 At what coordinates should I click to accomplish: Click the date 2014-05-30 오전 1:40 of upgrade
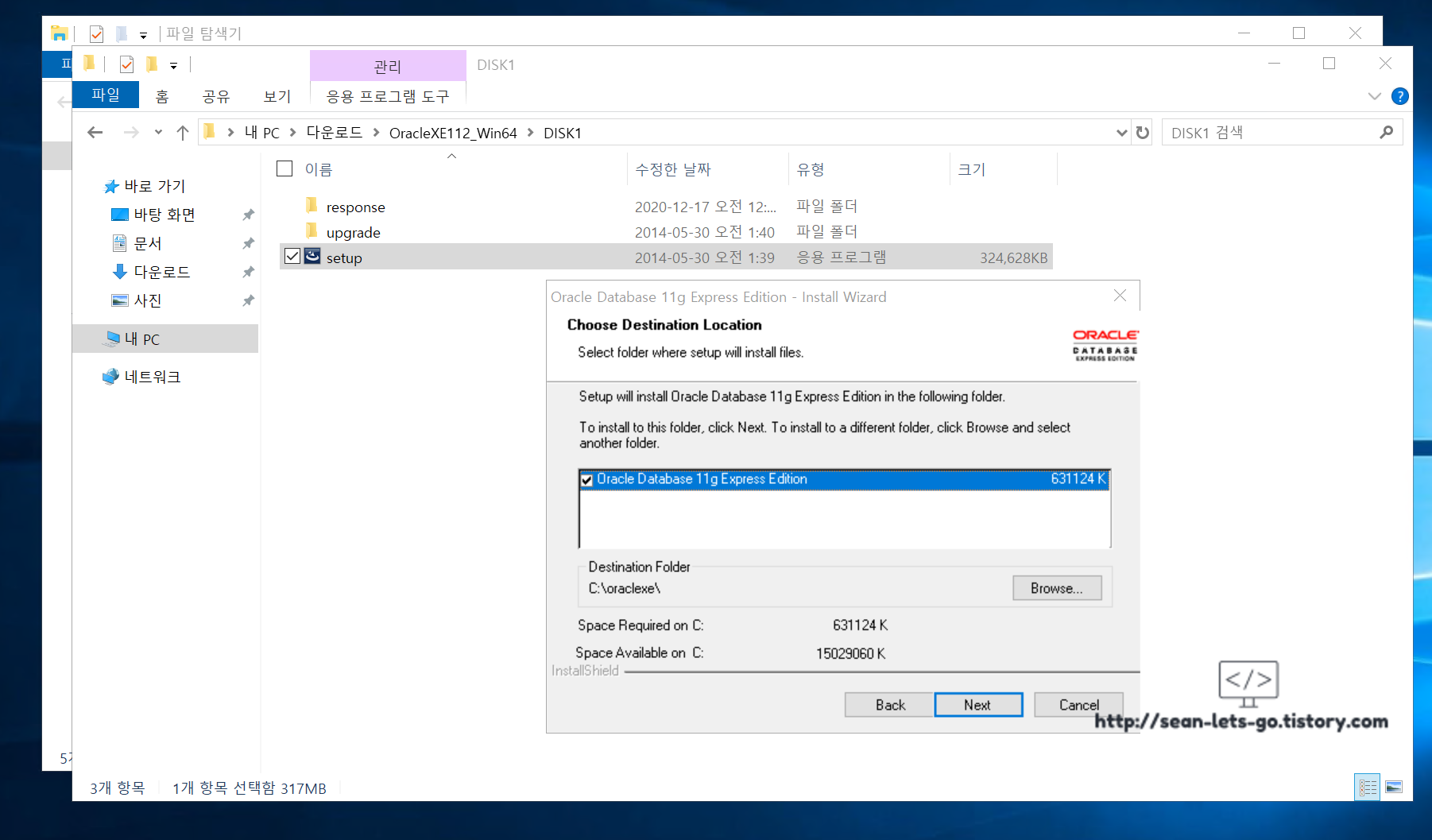coord(704,233)
